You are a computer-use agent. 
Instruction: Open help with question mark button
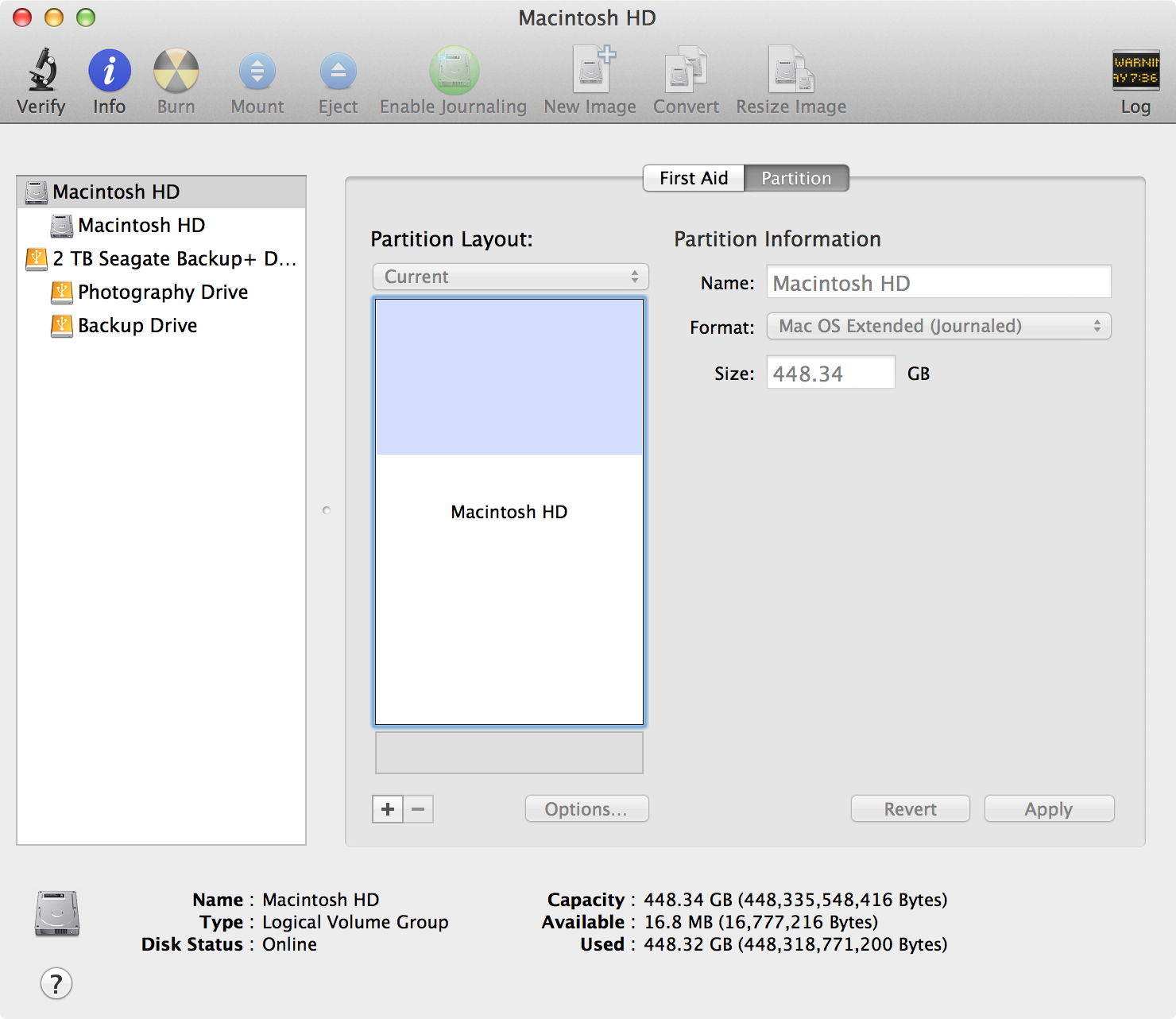[56, 983]
